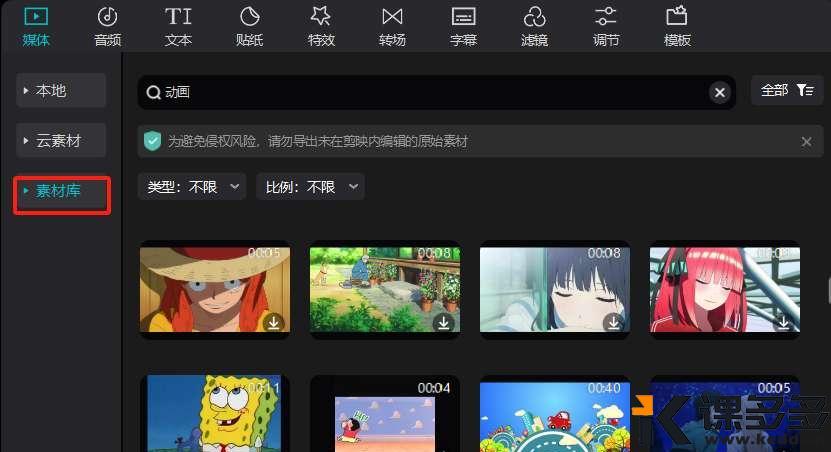The height and width of the screenshot is (452, 831).
Task: Expand the 本地 (Local) section
Action: pyautogui.click(x=61, y=91)
